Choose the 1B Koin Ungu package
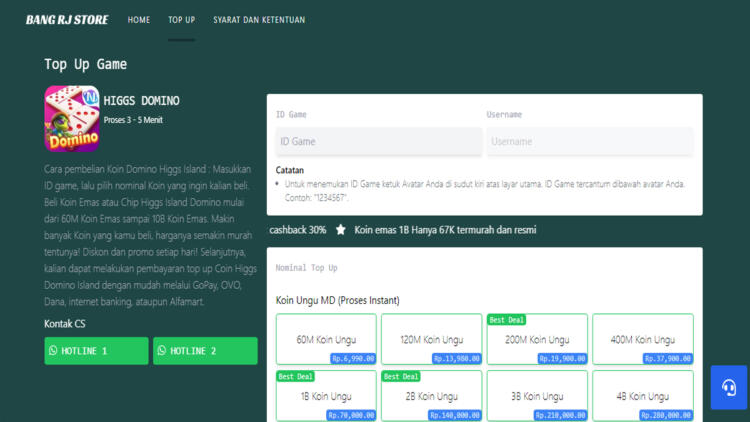This screenshot has height=422, width=750. 326,396
